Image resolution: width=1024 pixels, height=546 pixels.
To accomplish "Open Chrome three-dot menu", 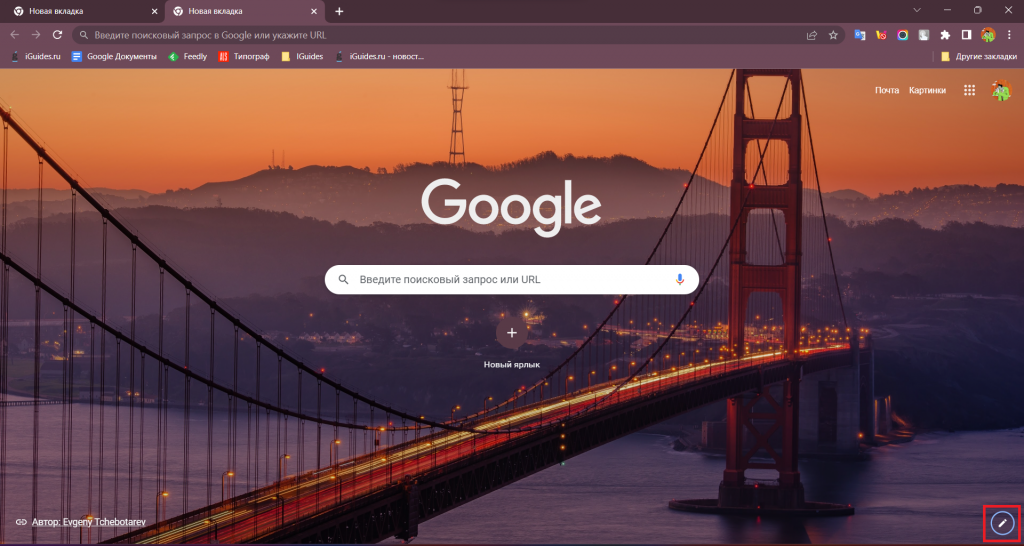I will click(x=1009, y=34).
